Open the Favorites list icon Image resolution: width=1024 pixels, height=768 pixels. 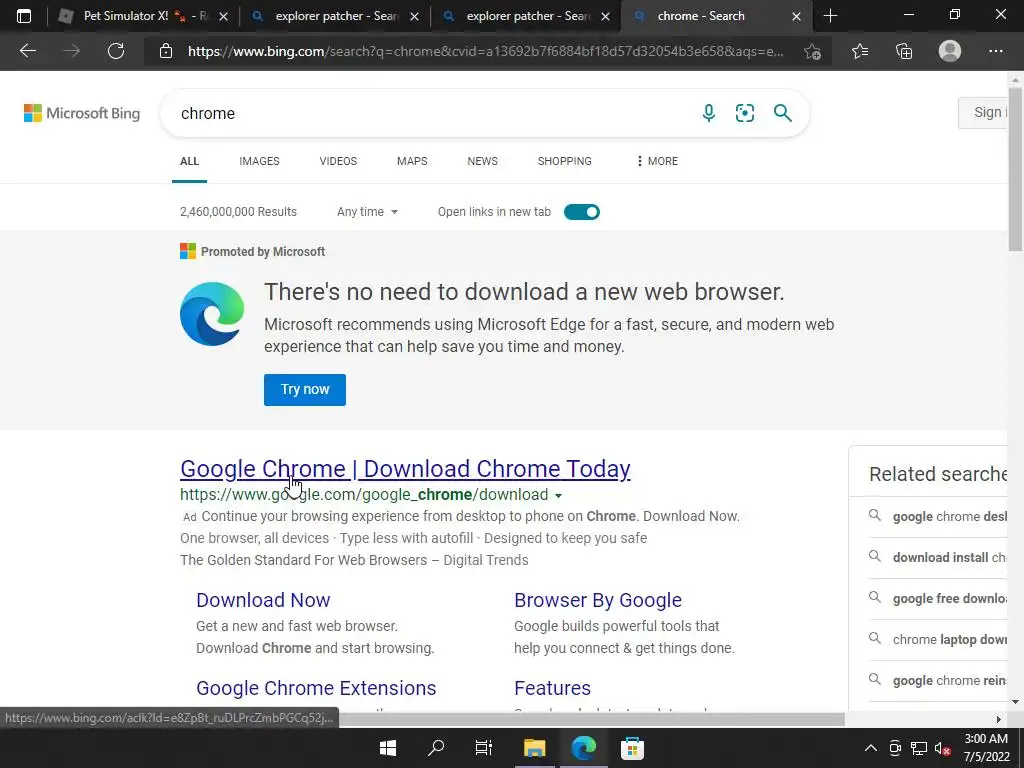(860, 51)
